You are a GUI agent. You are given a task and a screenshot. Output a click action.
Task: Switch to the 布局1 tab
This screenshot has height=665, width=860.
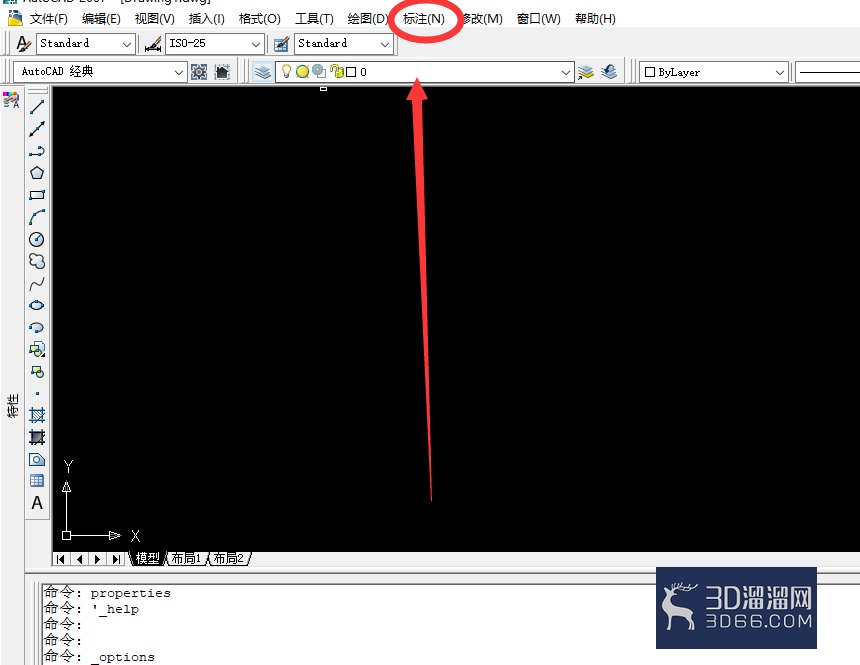pos(186,559)
